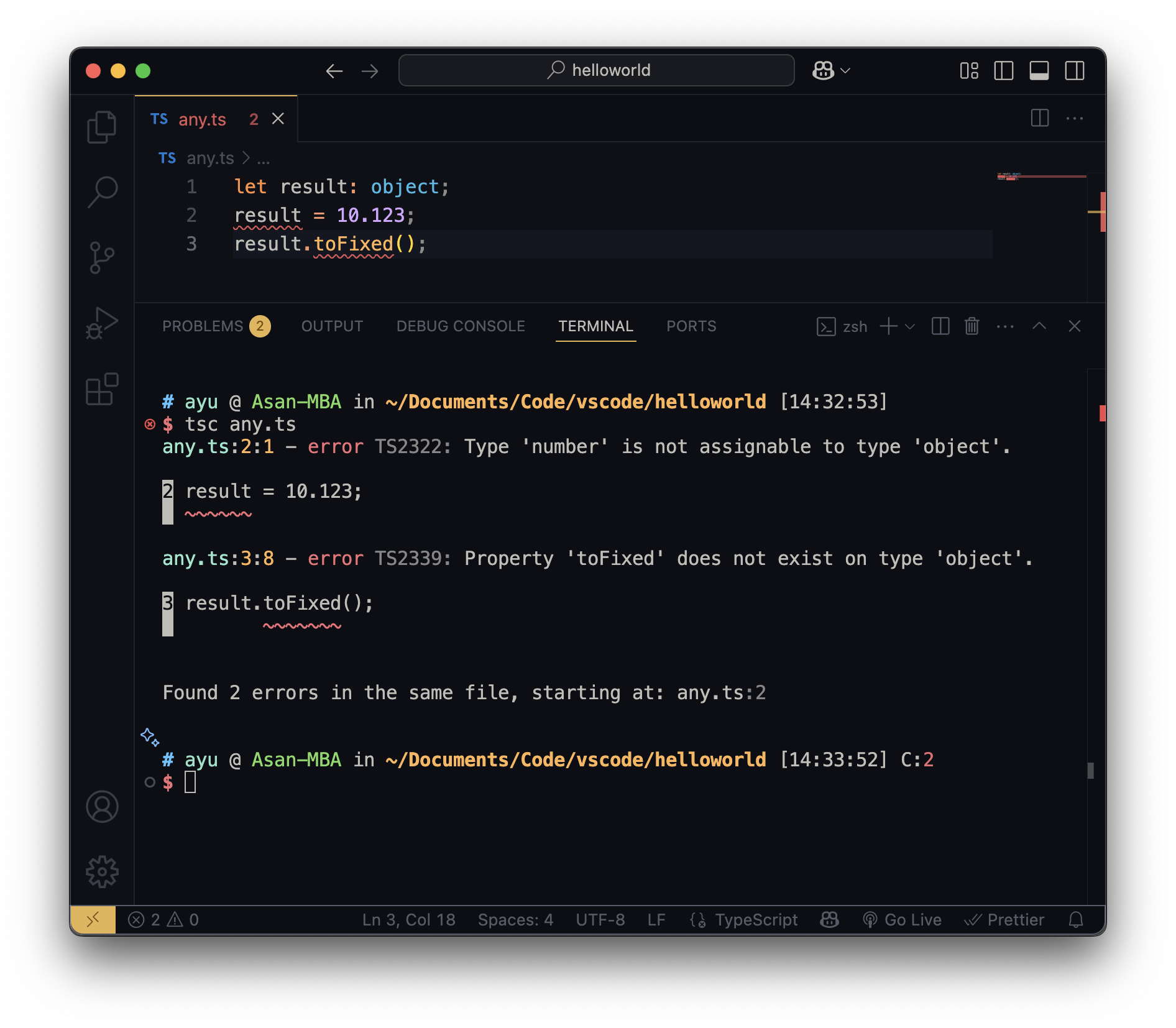This screenshot has width=1176, height=1028.
Task: Switch to the Problems tab
Action: click(x=216, y=326)
